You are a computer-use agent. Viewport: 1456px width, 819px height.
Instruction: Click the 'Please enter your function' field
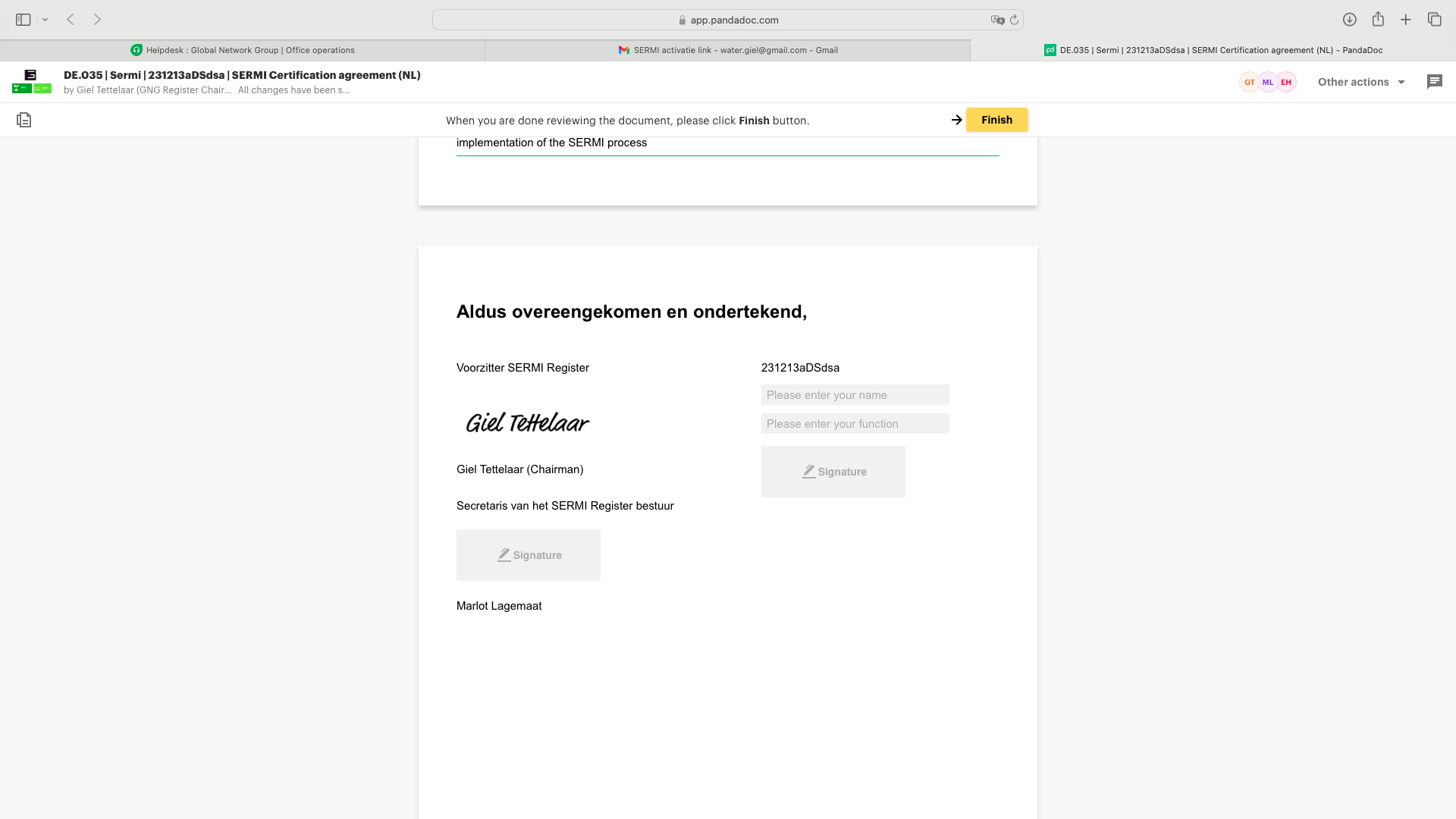click(x=855, y=424)
